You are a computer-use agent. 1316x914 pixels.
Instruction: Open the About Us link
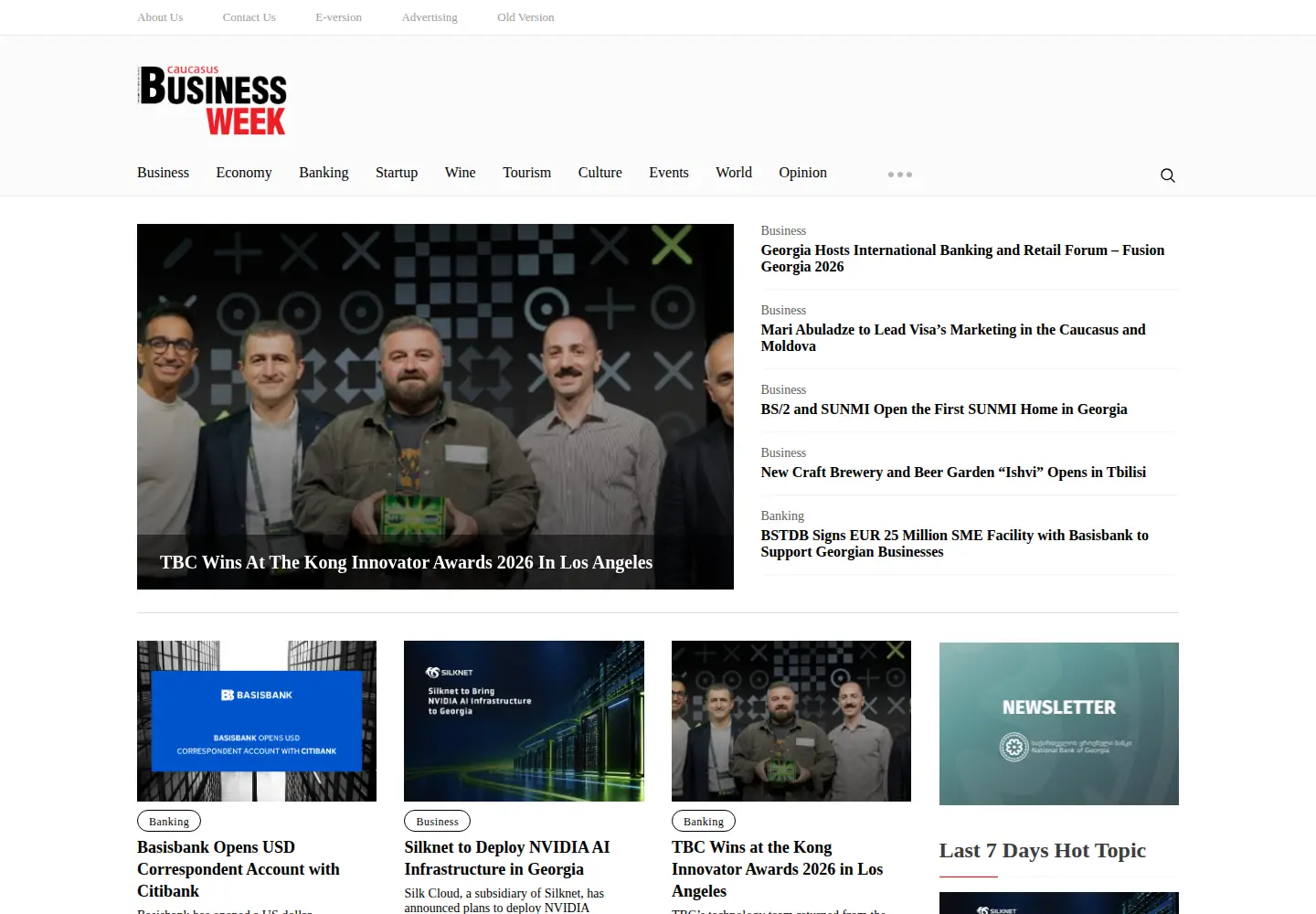click(160, 17)
